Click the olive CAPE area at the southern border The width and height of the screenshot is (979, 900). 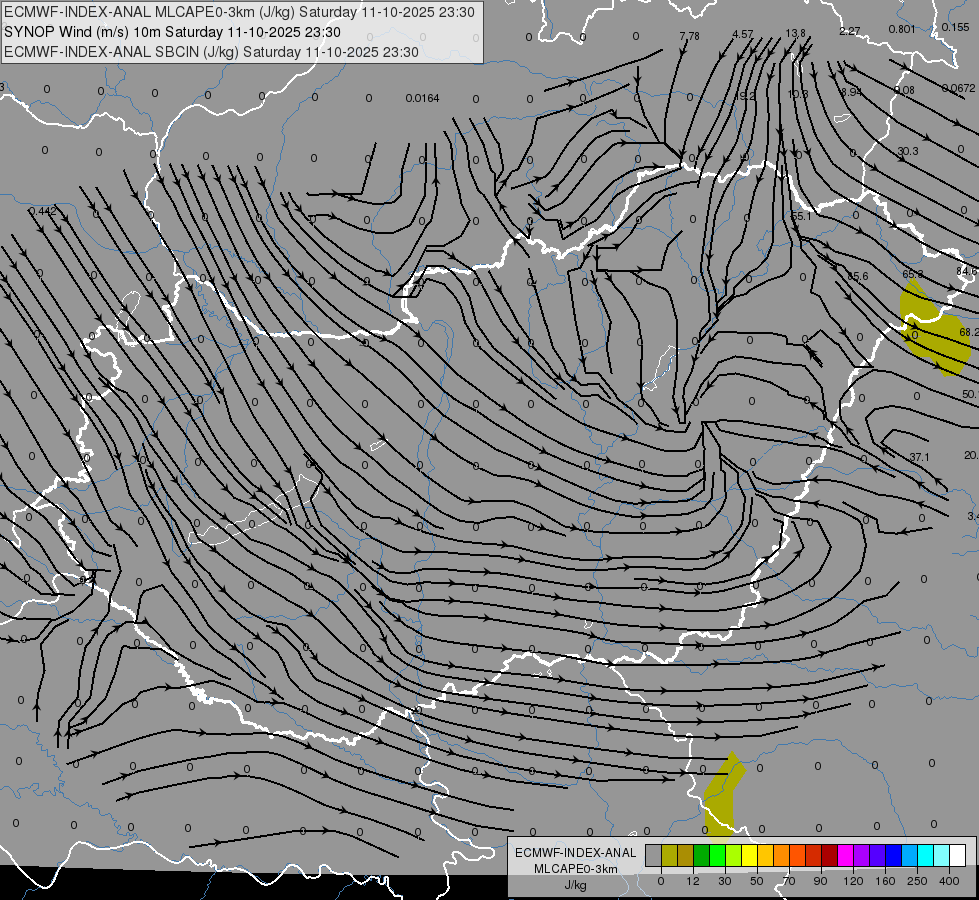click(723, 797)
